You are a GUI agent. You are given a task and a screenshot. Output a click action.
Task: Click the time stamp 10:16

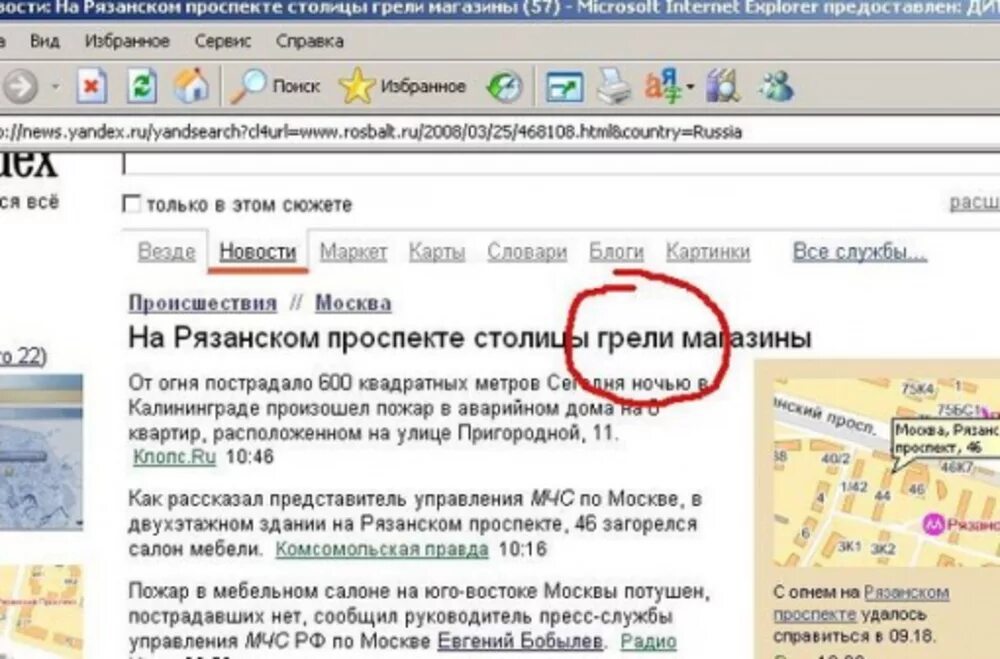tap(522, 549)
